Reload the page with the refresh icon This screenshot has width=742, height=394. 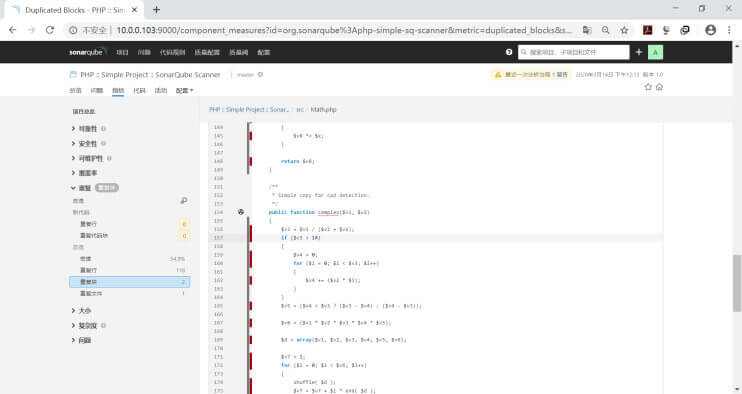50,30
